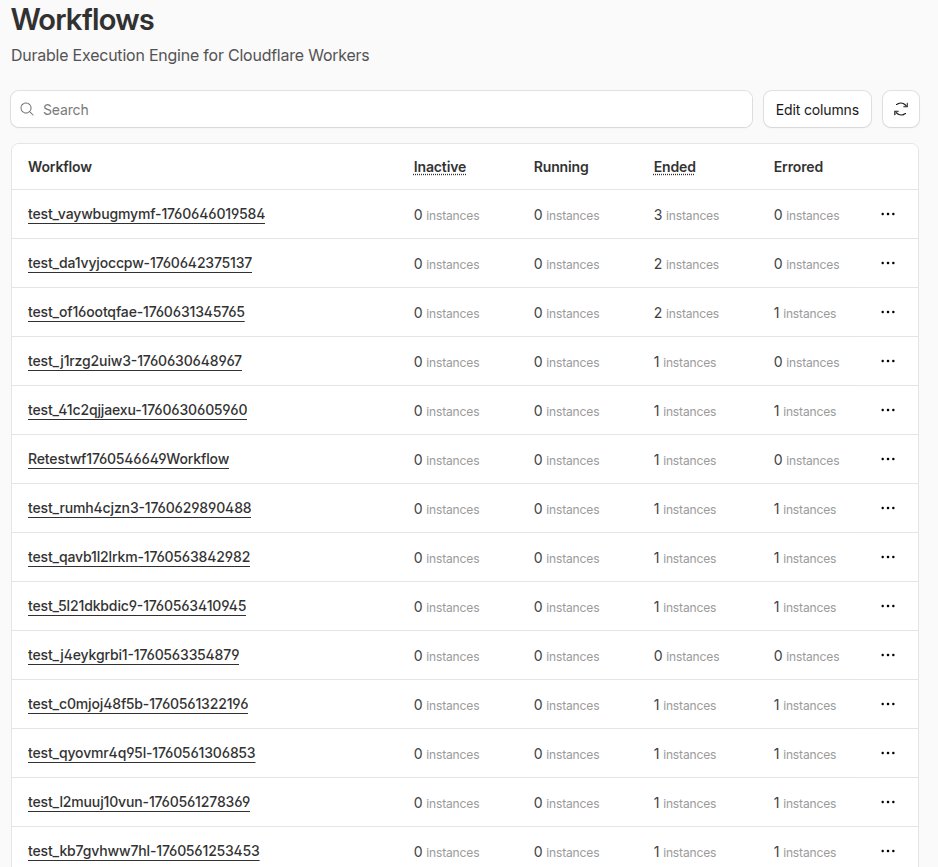Open workflow test_j1rzg2uiw3-1760630648967
Image resolution: width=938 pixels, height=867 pixels.
click(135, 361)
